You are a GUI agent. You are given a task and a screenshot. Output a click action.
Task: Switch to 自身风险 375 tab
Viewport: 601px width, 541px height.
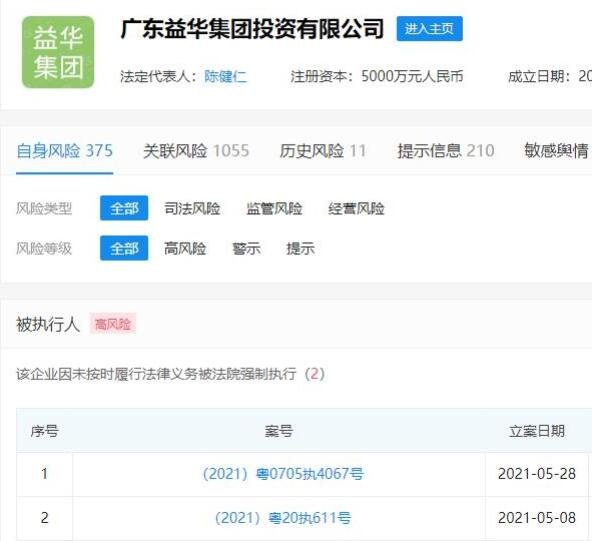tap(64, 151)
